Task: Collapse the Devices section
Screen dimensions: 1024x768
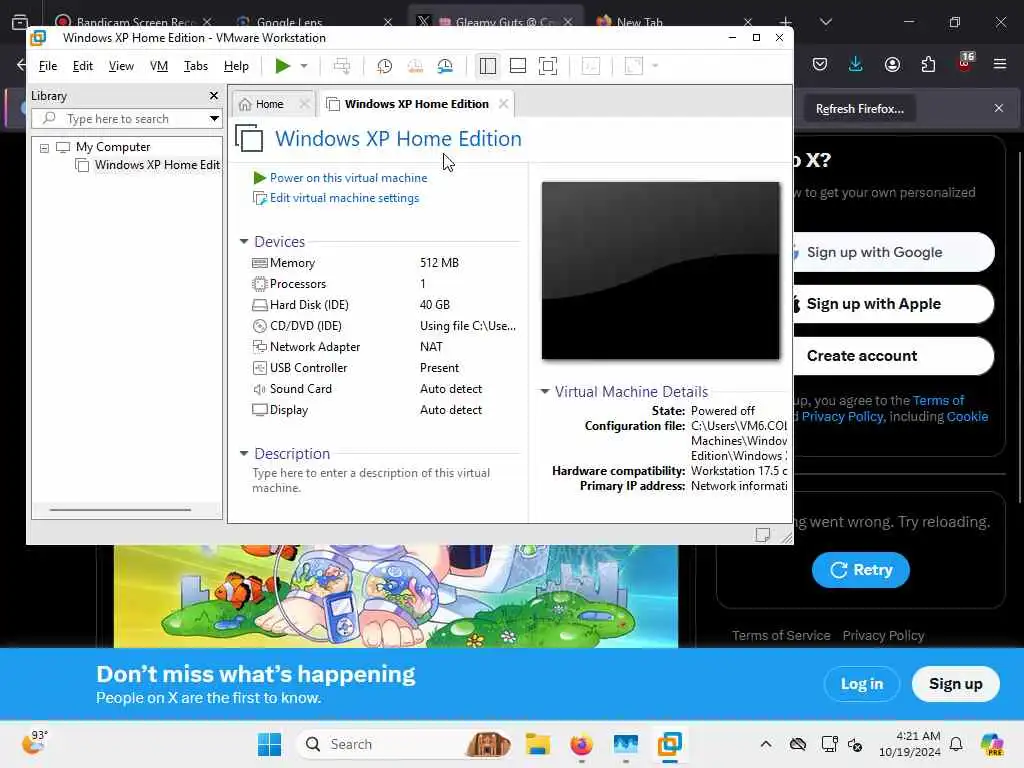Action: click(x=244, y=242)
